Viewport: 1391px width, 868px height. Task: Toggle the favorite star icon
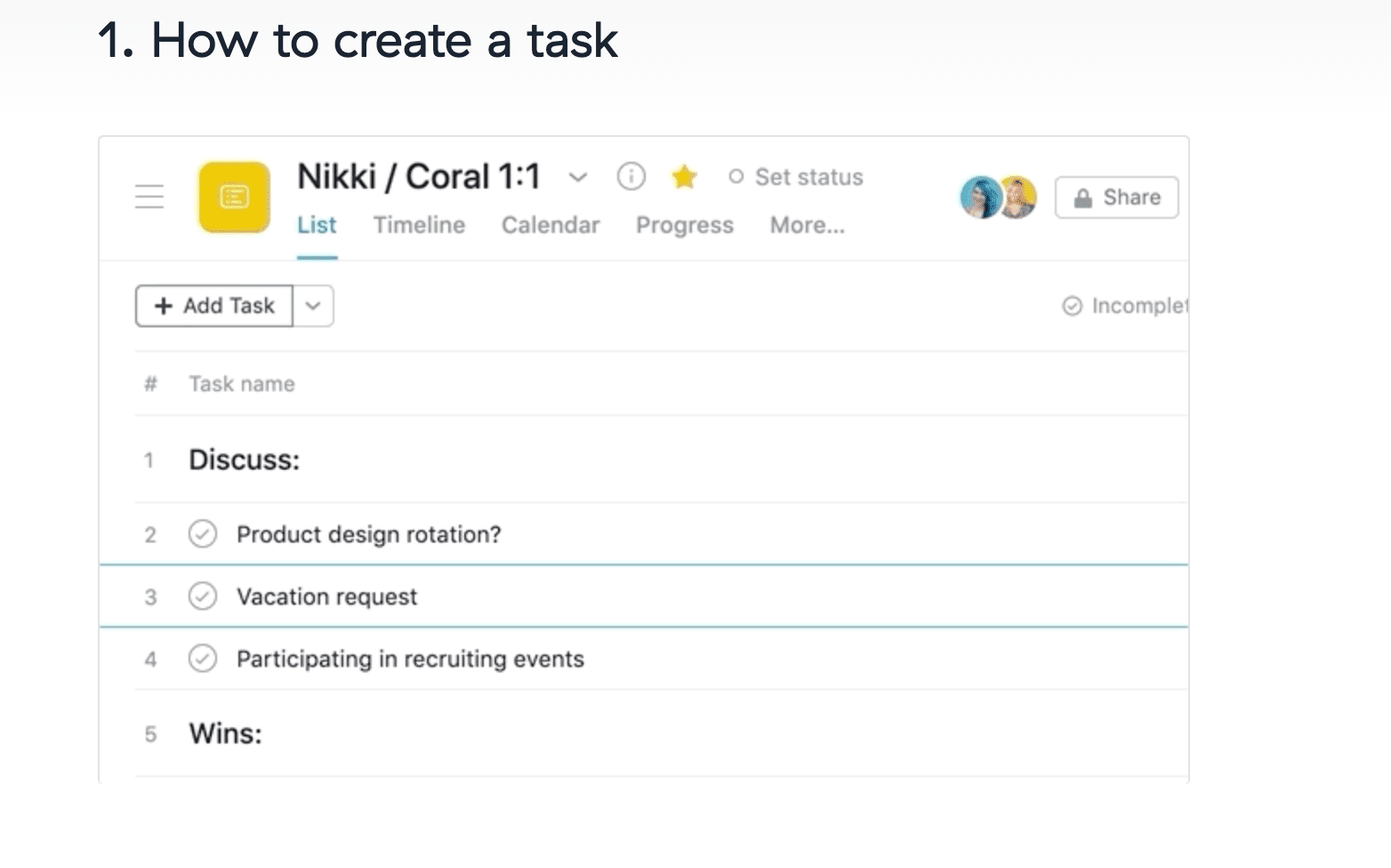pos(684,177)
